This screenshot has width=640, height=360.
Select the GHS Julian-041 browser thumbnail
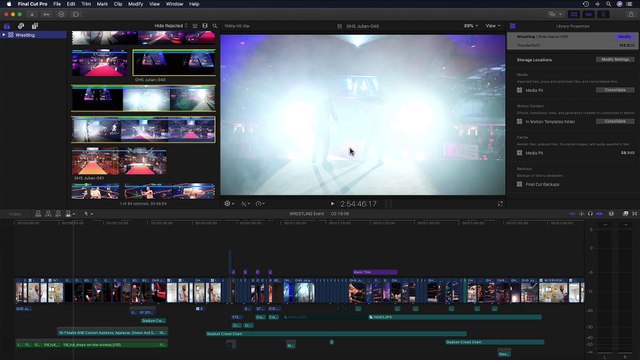(119, 161)
